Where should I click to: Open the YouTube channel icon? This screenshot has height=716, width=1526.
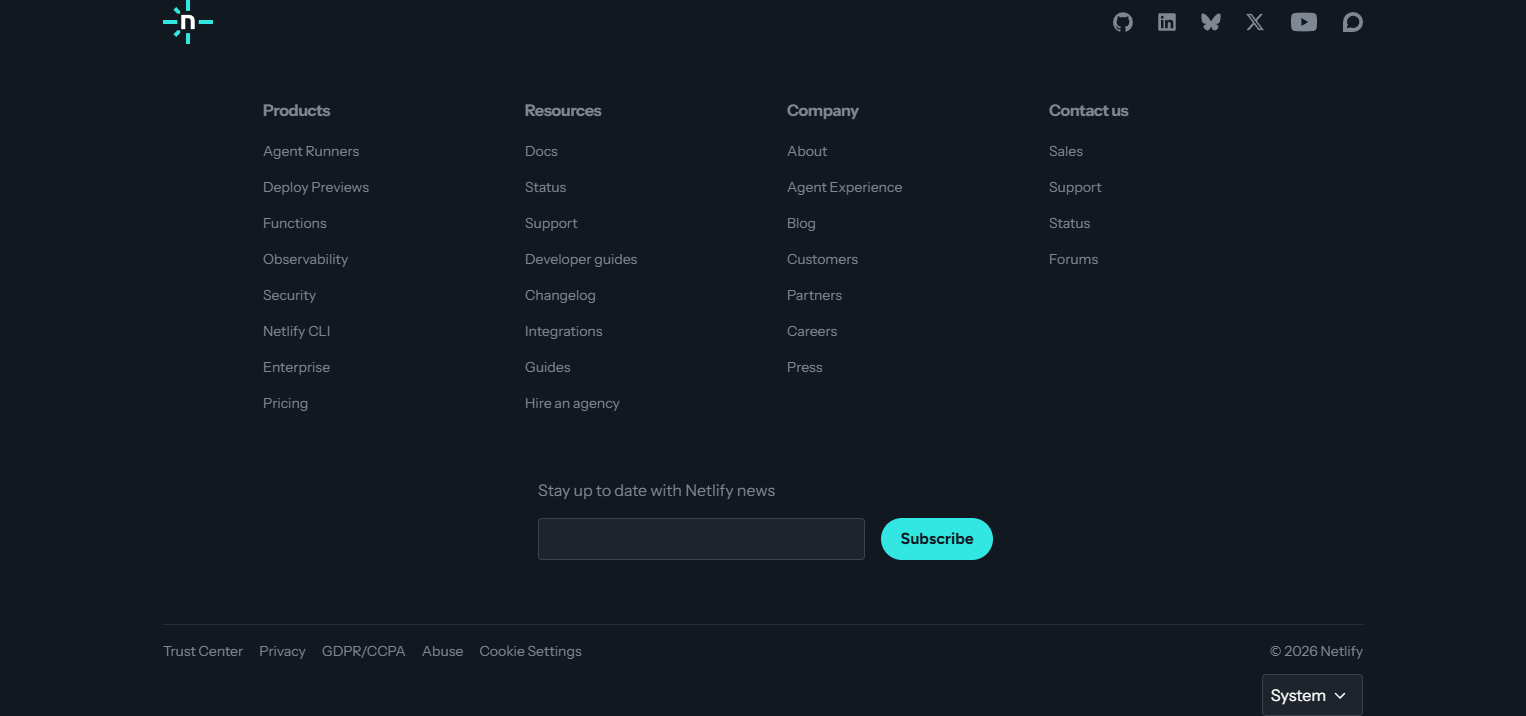click(x=1304, y=22)
